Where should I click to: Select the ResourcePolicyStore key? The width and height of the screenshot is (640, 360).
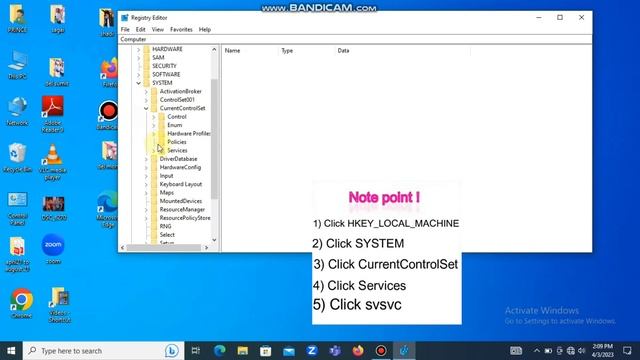click(x=185, y=218)
